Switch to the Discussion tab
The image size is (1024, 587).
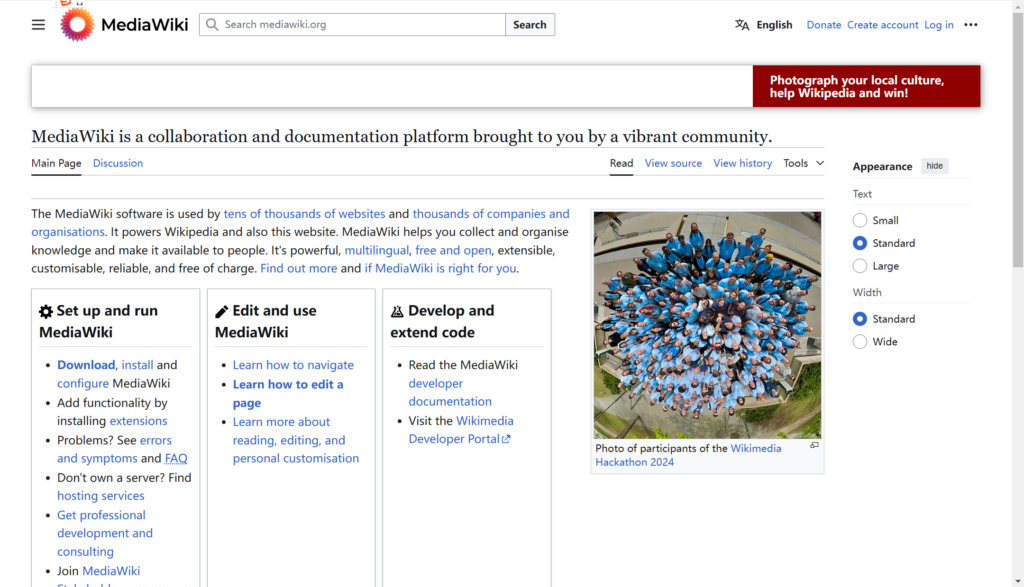pyautogui.click(x=118, y=163)
